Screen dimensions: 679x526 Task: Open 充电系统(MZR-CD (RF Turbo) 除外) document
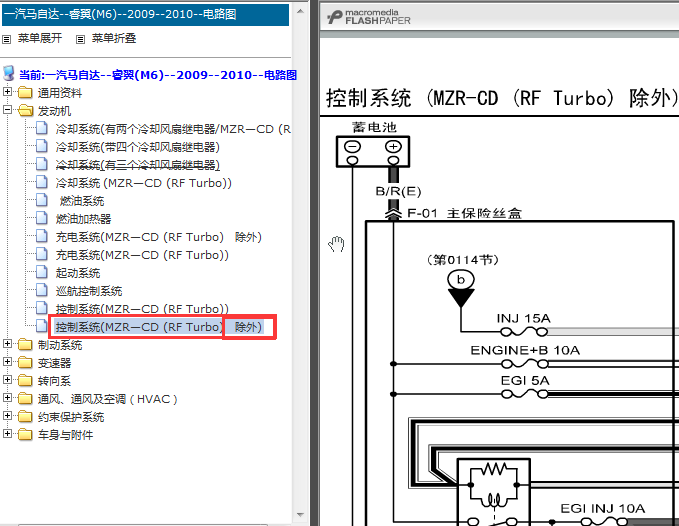point(159,237)
